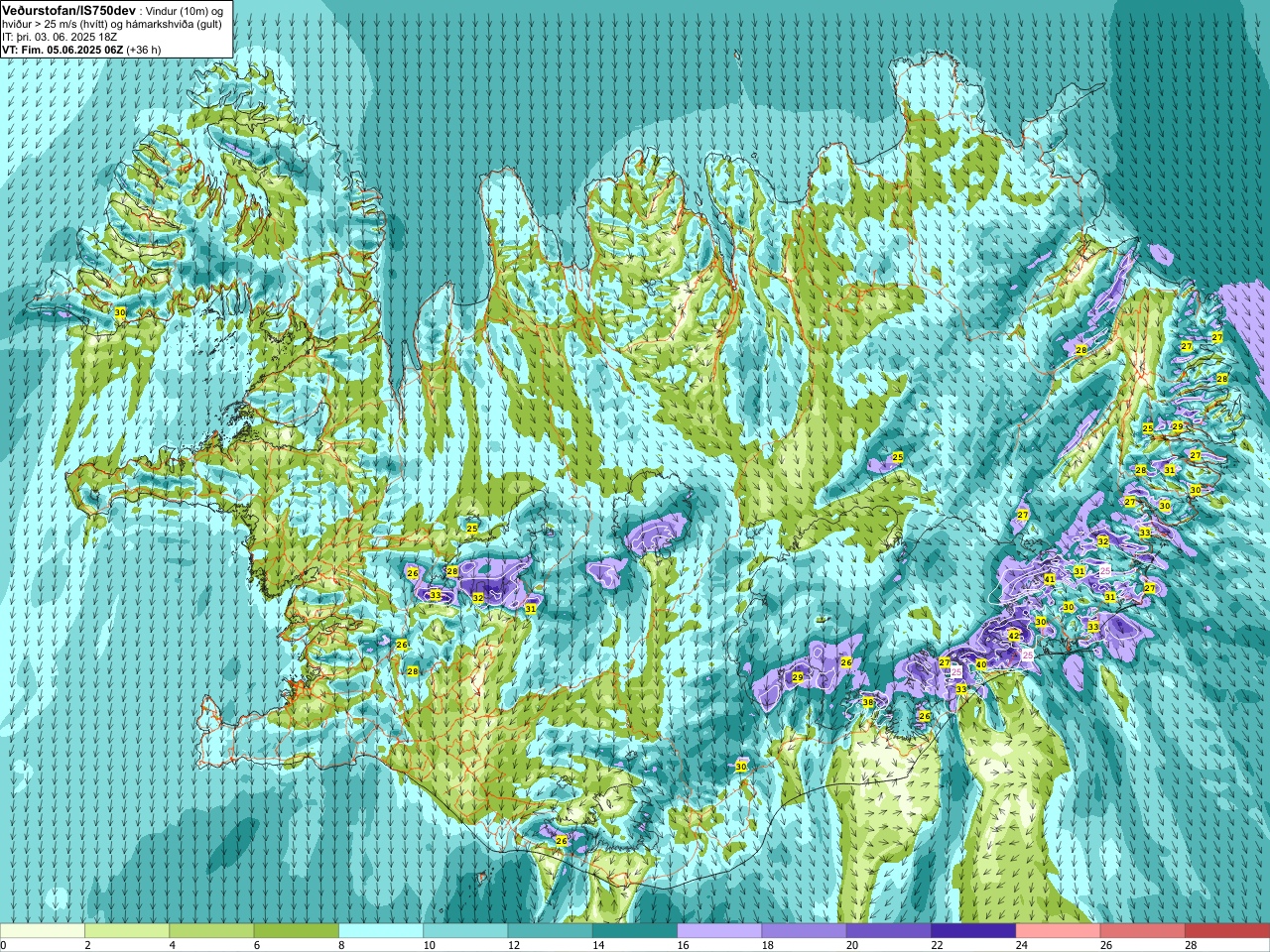Click scale tick label "18" on the color bar
The height and width of the screenshot is (952, 1270).
point(767,945)
